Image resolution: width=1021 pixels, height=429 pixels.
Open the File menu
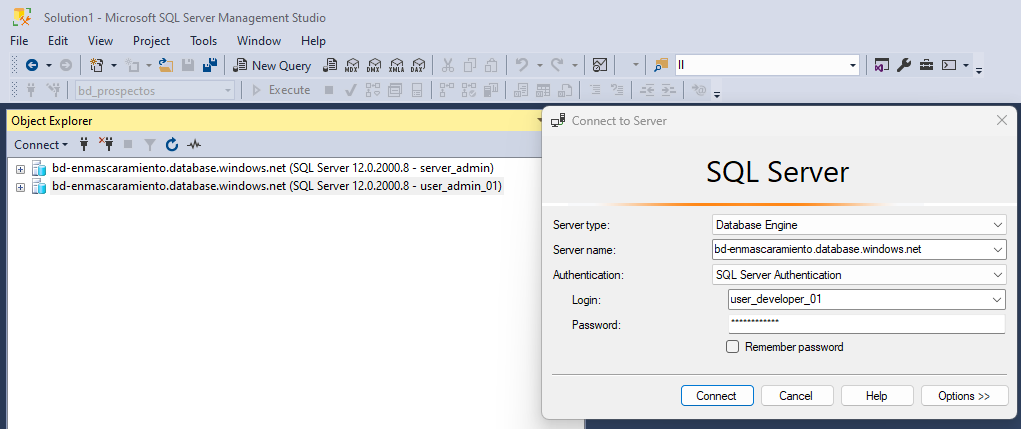[x=19, y=41]
